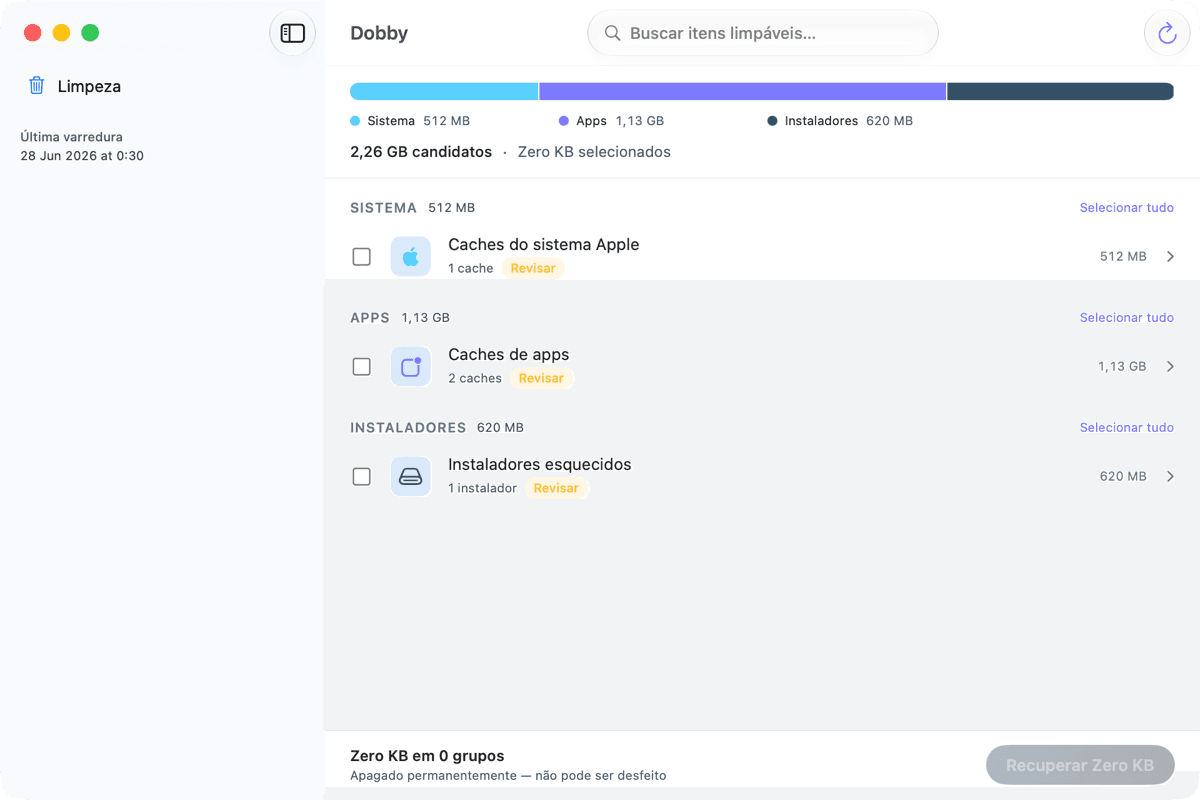Expand Caches do sistema Apple chevron
This screenshot has width=1200, height=800.
pyautogui.click(x=1170, y=257)
